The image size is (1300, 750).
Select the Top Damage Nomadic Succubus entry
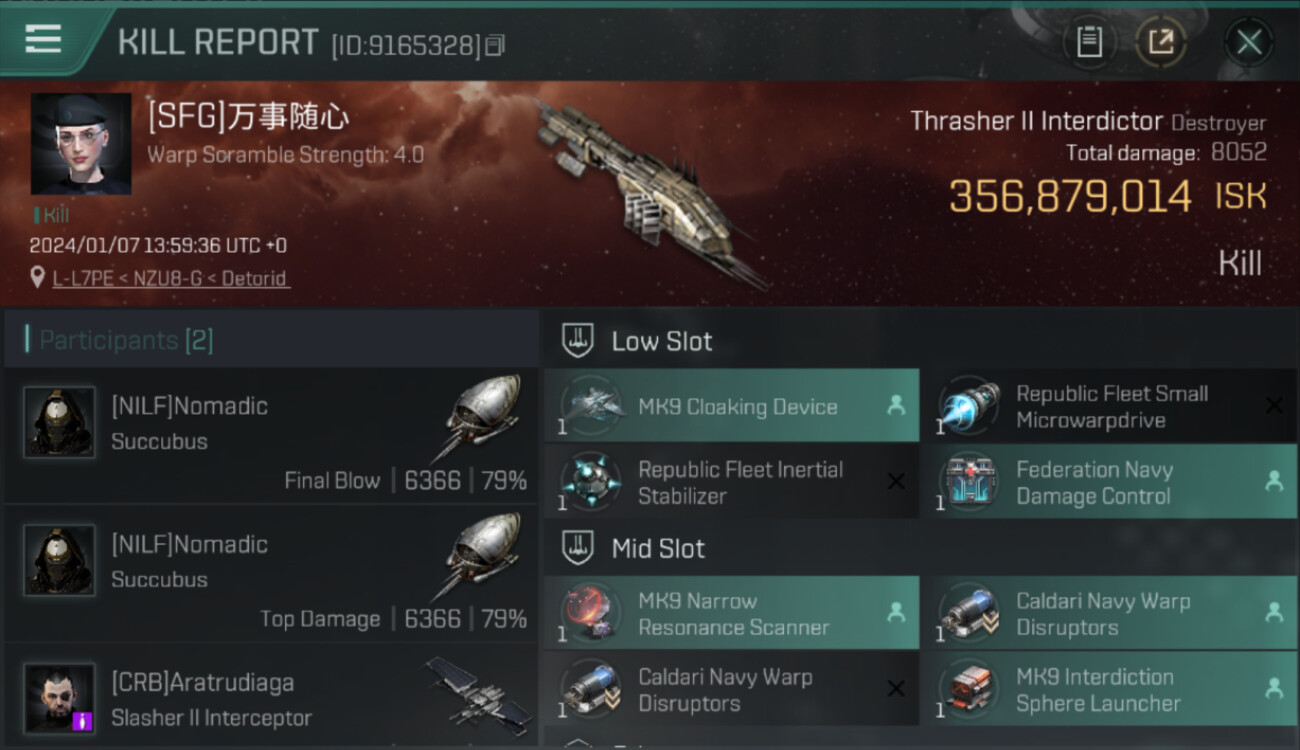pos(271,574)
